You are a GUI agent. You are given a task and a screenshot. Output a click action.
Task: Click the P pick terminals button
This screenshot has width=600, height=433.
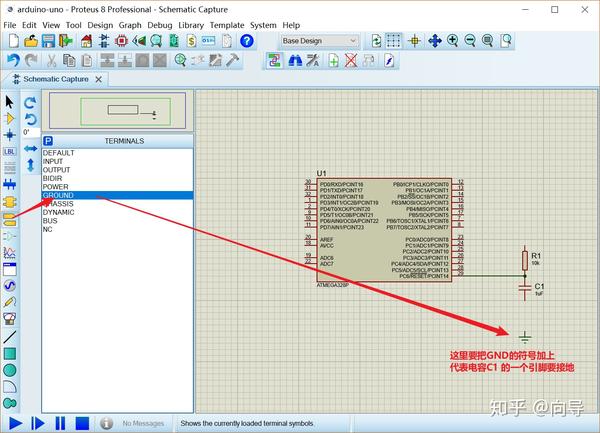click(x=48, y=141)
